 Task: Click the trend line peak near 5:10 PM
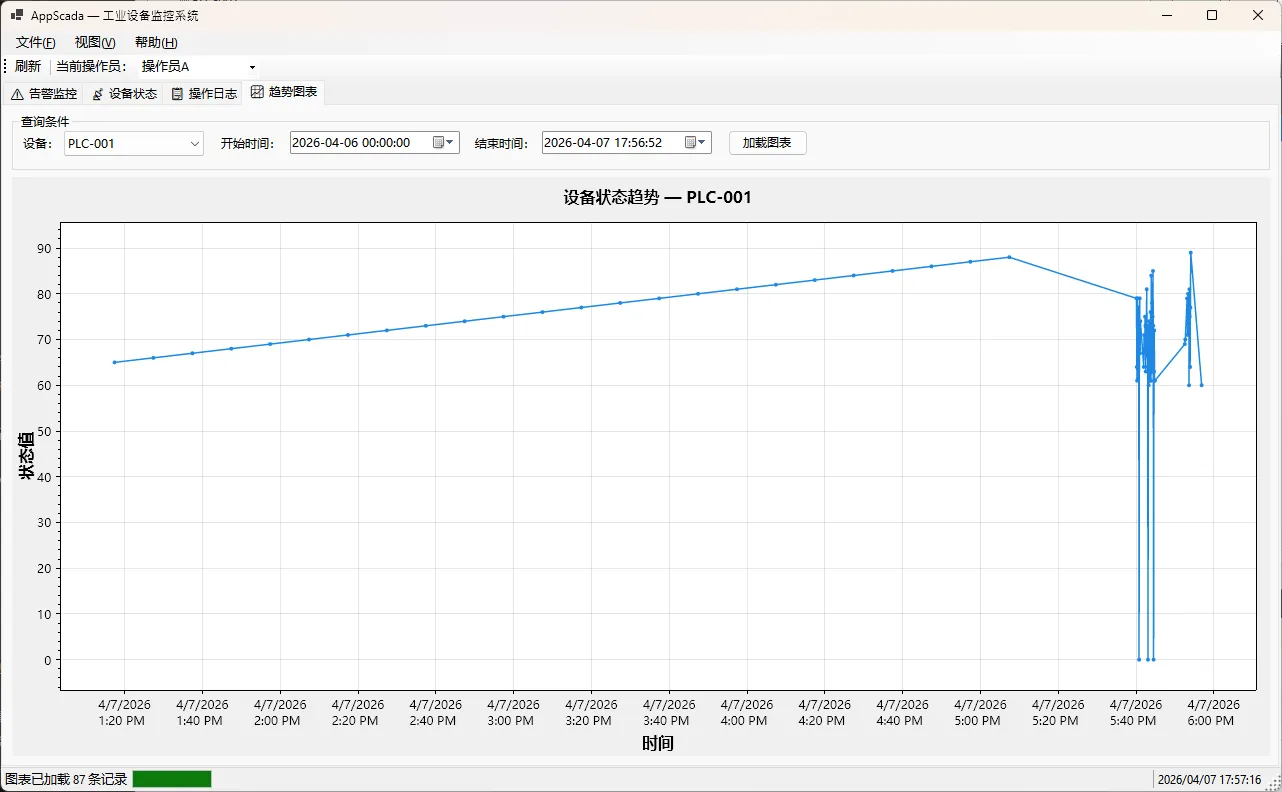click(1009, 257)
